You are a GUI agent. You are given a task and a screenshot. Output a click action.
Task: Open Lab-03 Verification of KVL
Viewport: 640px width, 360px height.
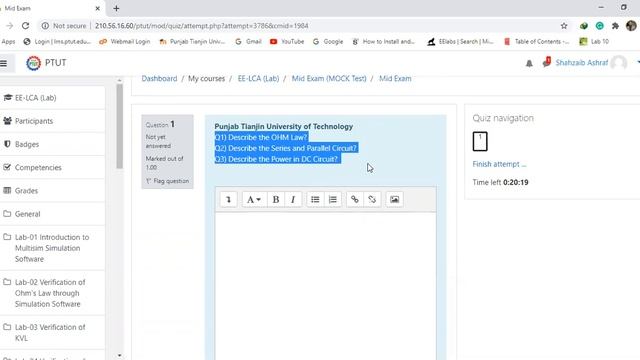pos(52,333)
